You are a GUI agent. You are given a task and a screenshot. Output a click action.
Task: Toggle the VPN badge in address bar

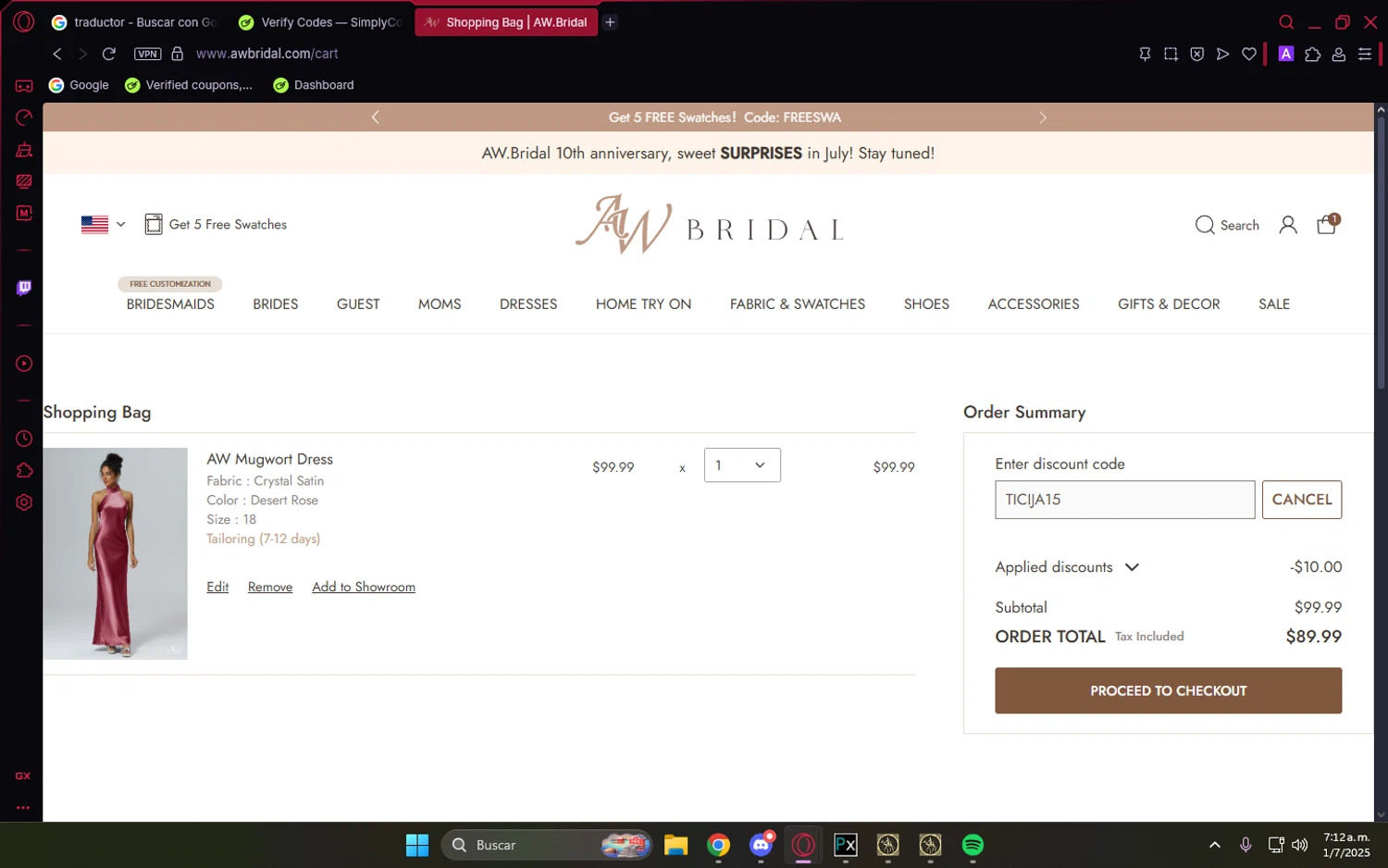(148, 54)
